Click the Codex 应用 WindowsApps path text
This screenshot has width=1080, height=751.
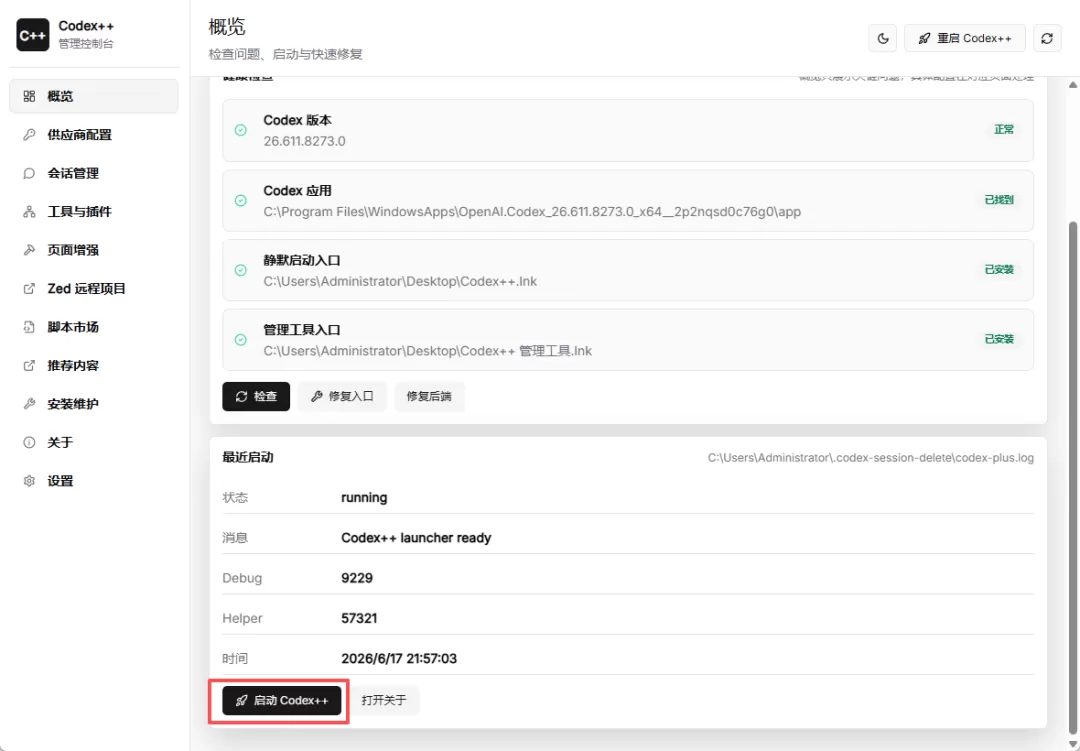(532, 212)
